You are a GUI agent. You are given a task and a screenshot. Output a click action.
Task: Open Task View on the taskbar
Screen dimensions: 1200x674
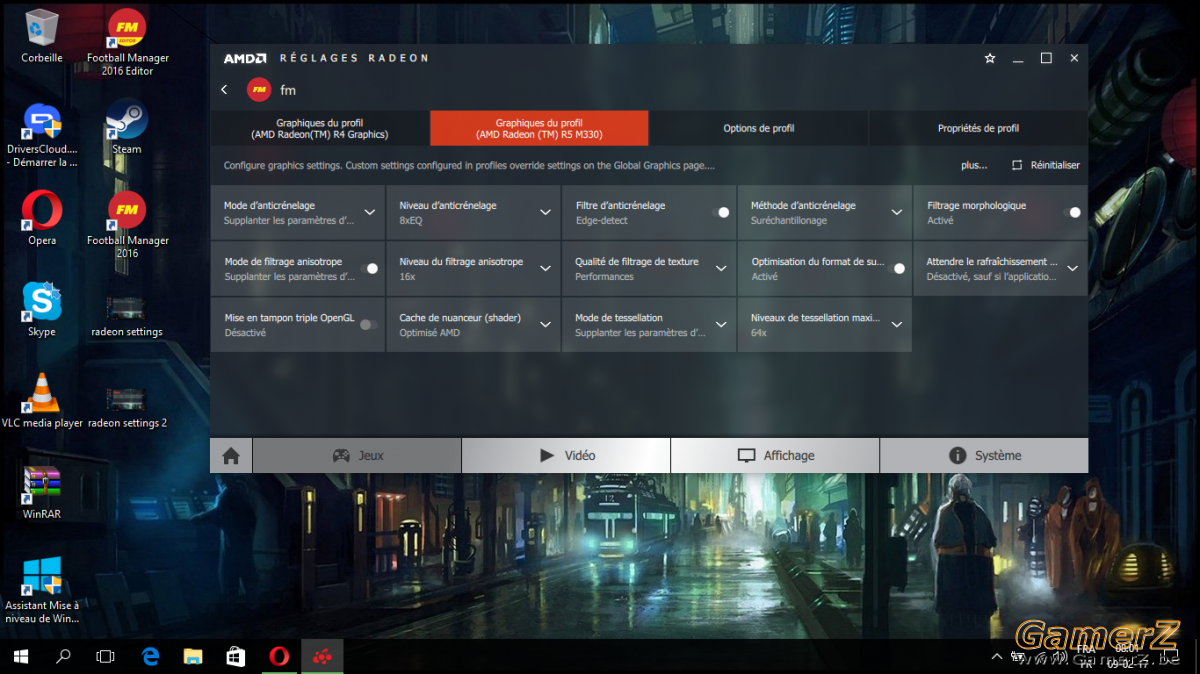pyautogui.click(x=105, y=657)
